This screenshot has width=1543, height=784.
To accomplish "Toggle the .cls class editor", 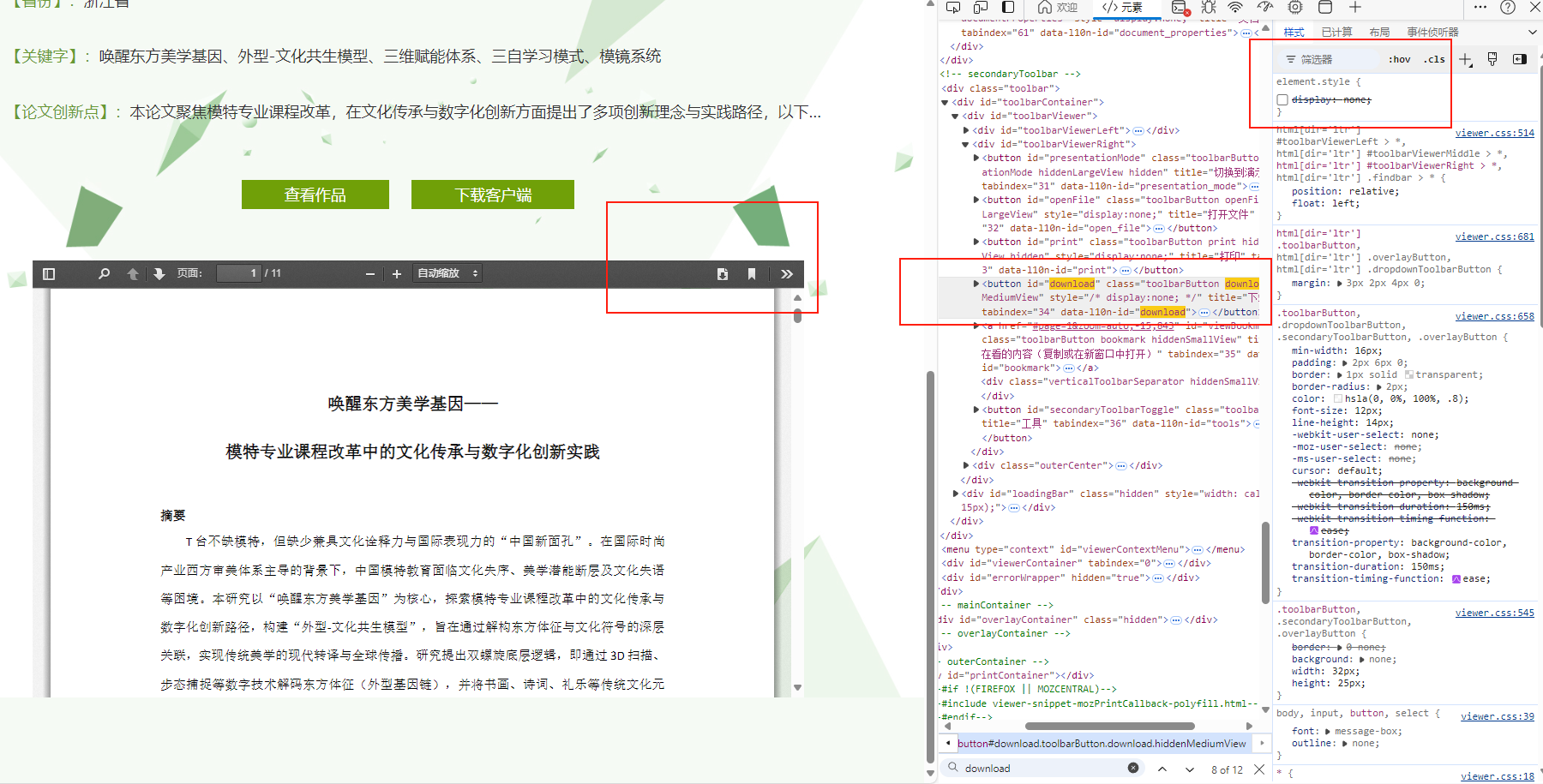I will [1434, 59].
